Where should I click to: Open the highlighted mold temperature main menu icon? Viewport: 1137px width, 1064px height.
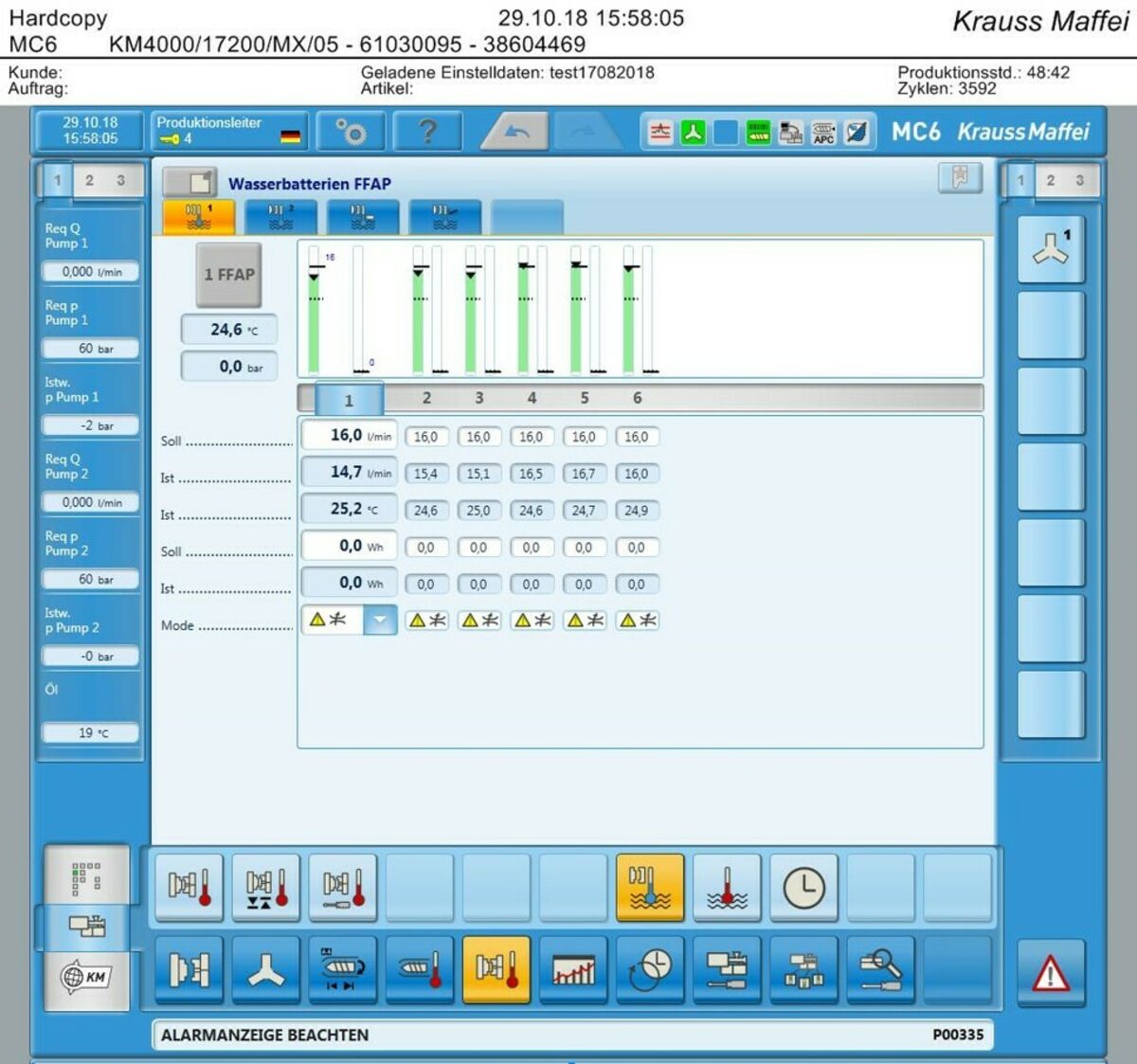tap(496, 969)
